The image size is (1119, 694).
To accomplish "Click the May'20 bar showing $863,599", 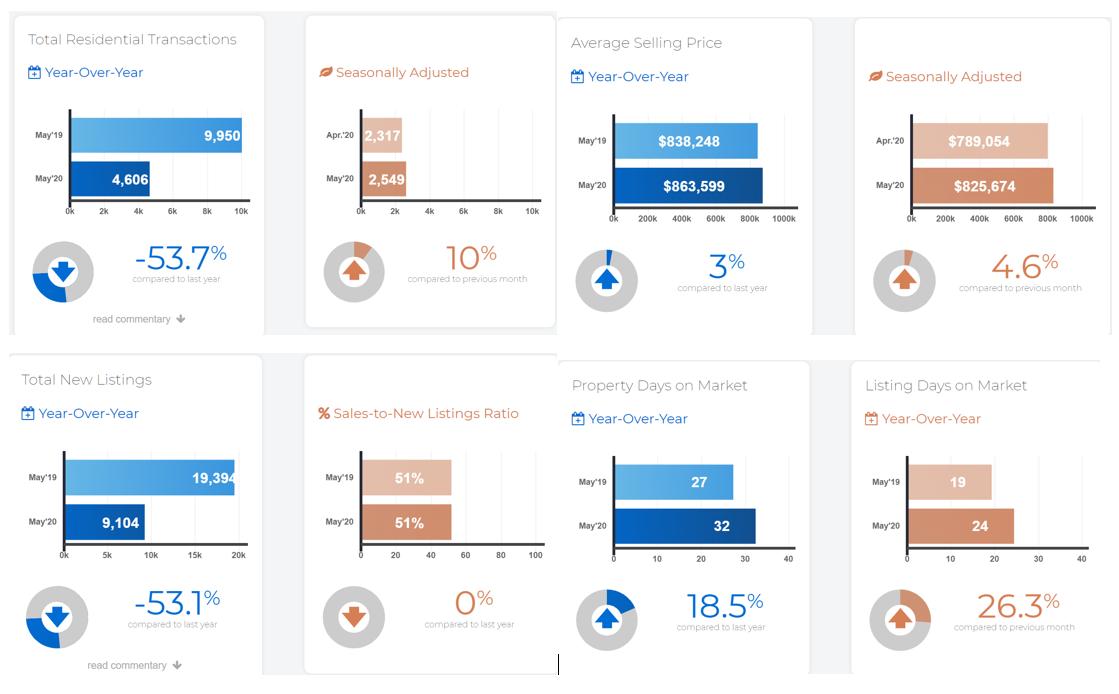I will coord(688,186).
